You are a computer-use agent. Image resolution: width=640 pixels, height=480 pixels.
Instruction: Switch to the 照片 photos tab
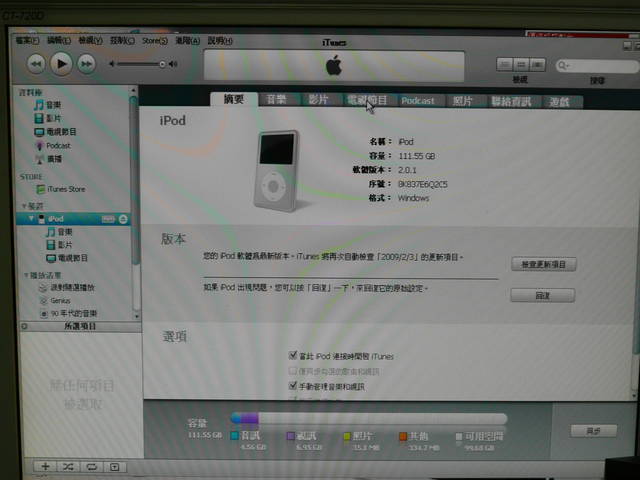point(462,101)
